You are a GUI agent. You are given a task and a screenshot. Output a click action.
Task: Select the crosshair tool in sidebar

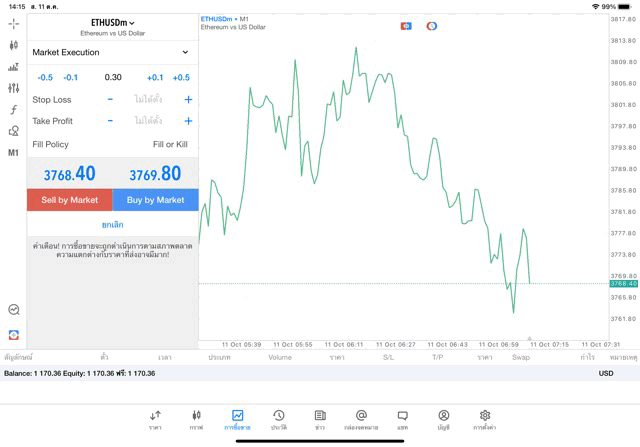(x=13, y=23)
